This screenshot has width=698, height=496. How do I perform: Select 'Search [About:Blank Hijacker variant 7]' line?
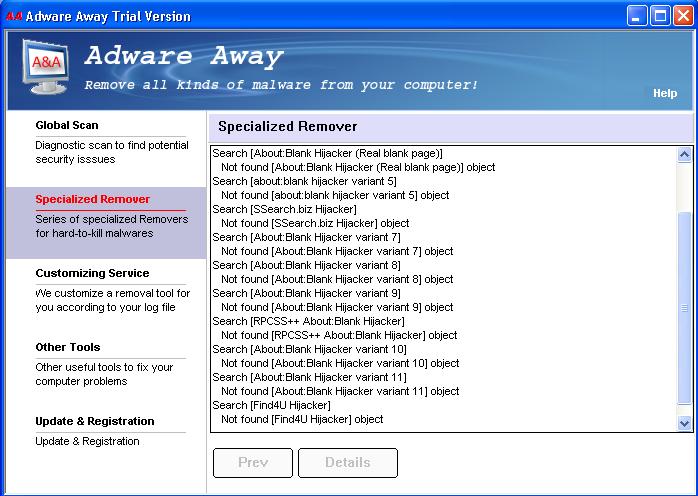(x=306, y=237)
